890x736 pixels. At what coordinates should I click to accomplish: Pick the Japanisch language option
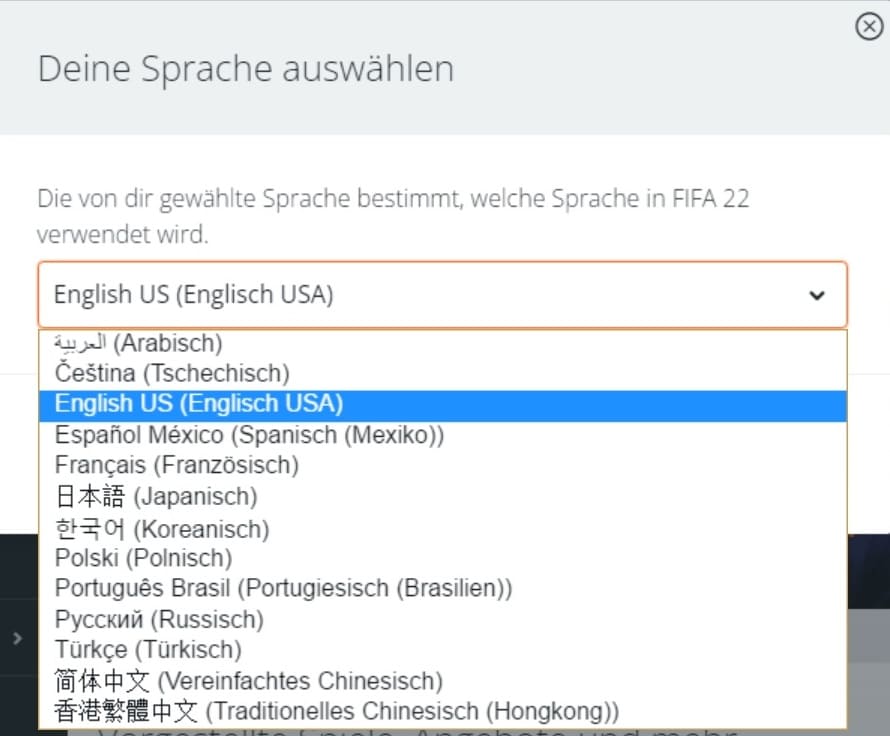tap(154, 495)
